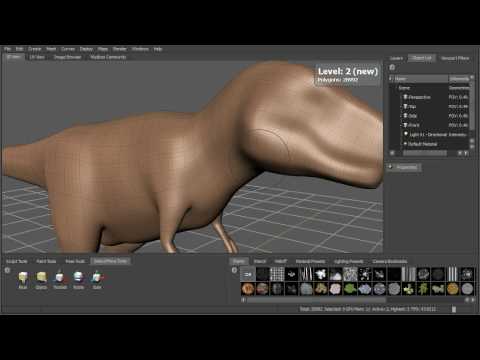Click the stamp tray horizontal scrollbar

(317, 300)
